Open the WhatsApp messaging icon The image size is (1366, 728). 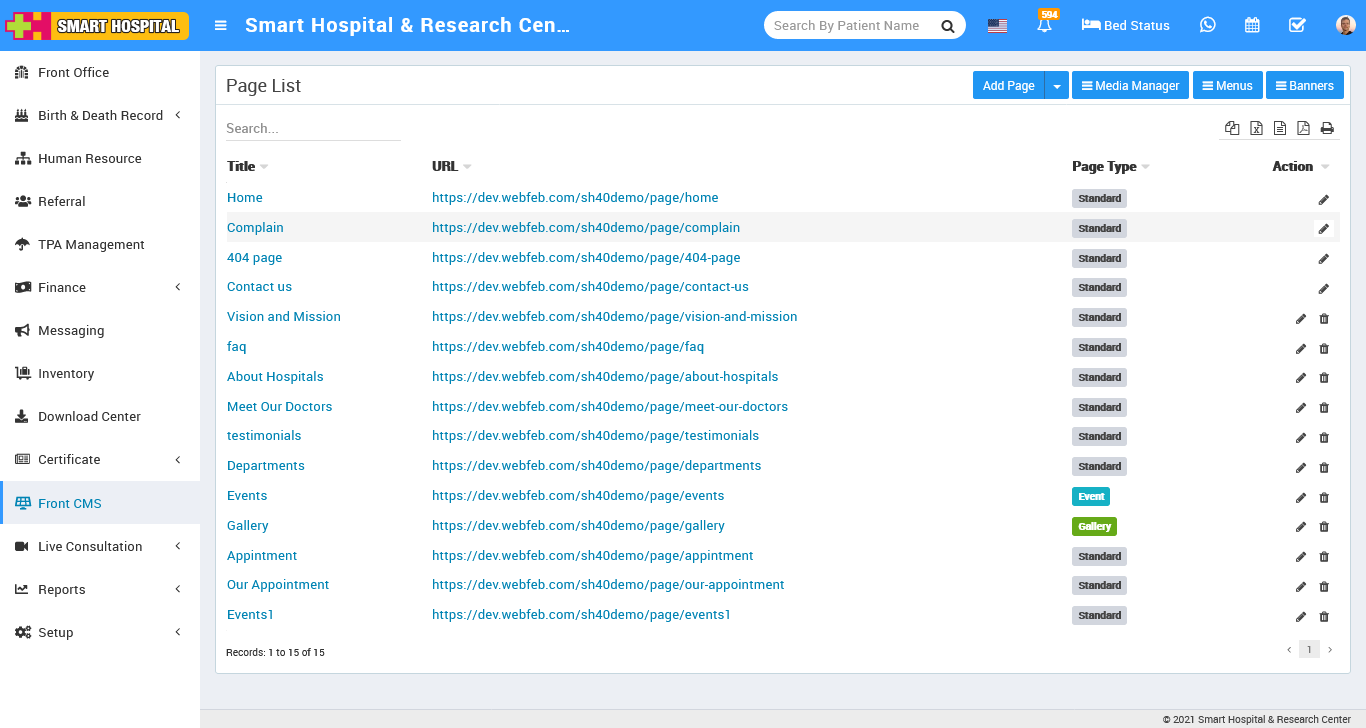(x=1208, y=25)
